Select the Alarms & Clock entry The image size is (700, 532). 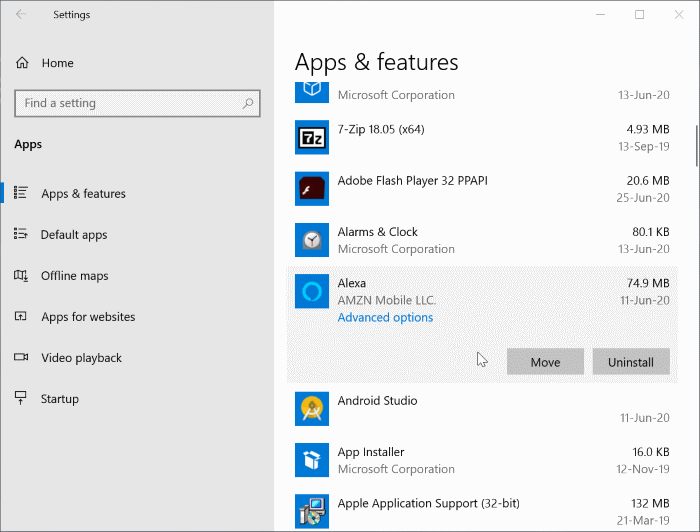pos(482,240)
